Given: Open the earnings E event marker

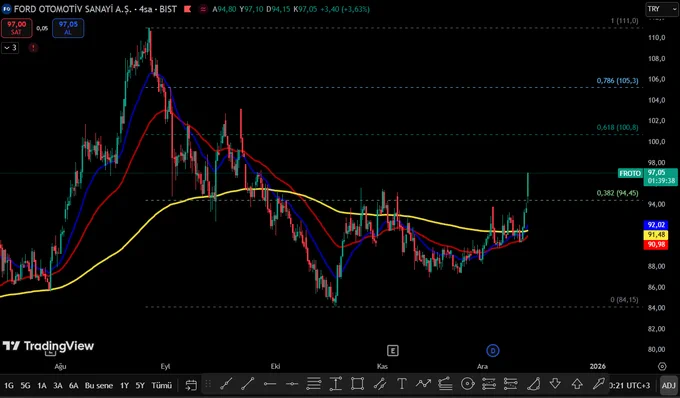Looking at the screenshot, I should click(392, 350).
